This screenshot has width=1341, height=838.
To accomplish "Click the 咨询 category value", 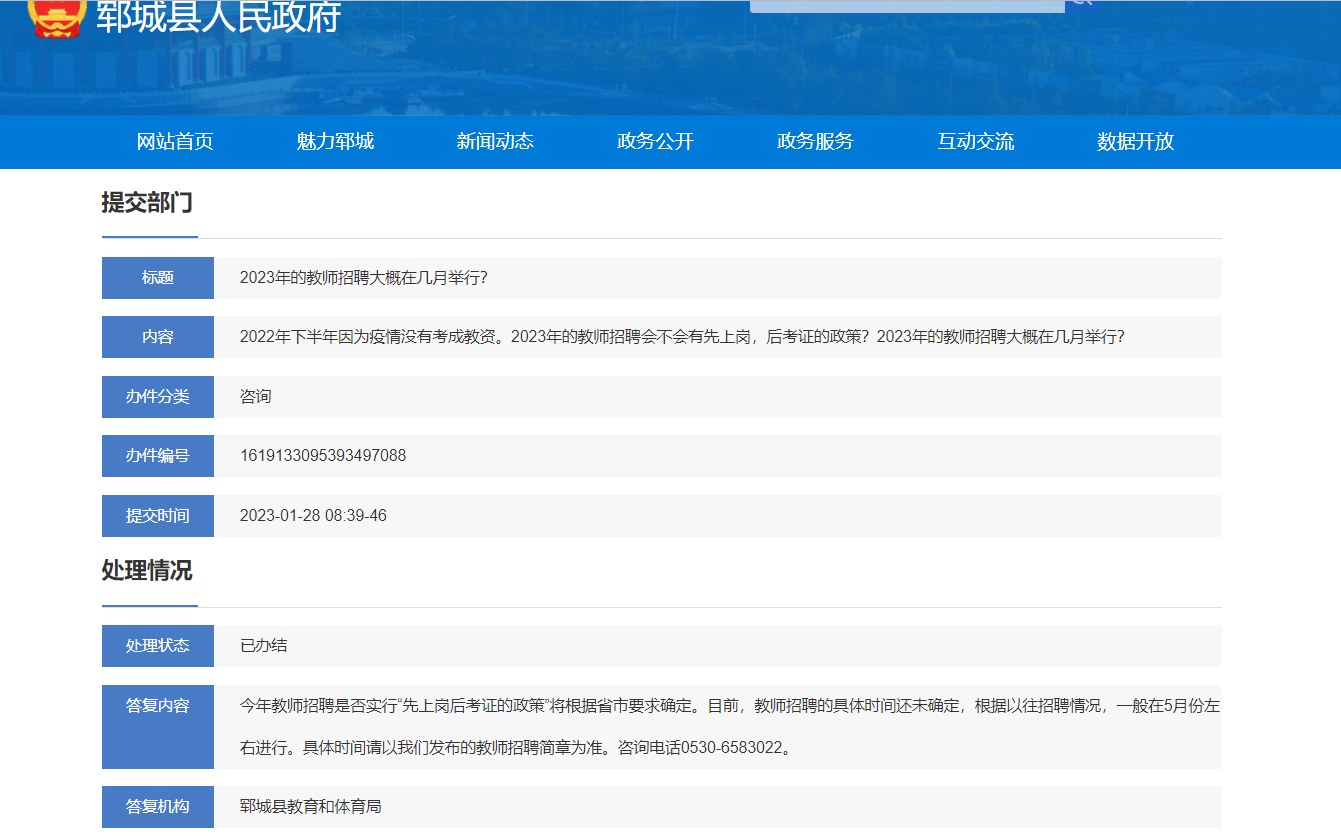I will click(255, 397).
